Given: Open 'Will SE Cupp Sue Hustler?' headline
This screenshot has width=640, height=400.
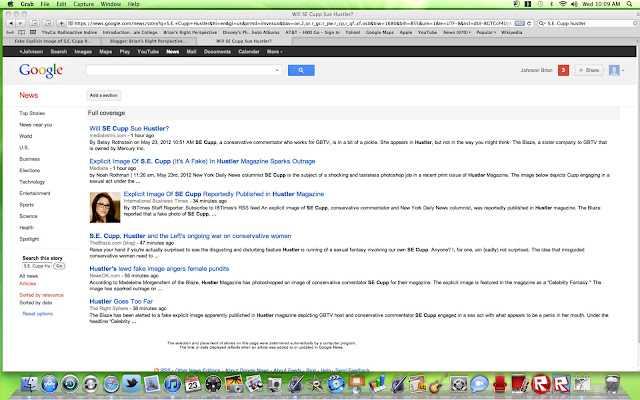Looking at the screenshot, I should click(129, 129).
